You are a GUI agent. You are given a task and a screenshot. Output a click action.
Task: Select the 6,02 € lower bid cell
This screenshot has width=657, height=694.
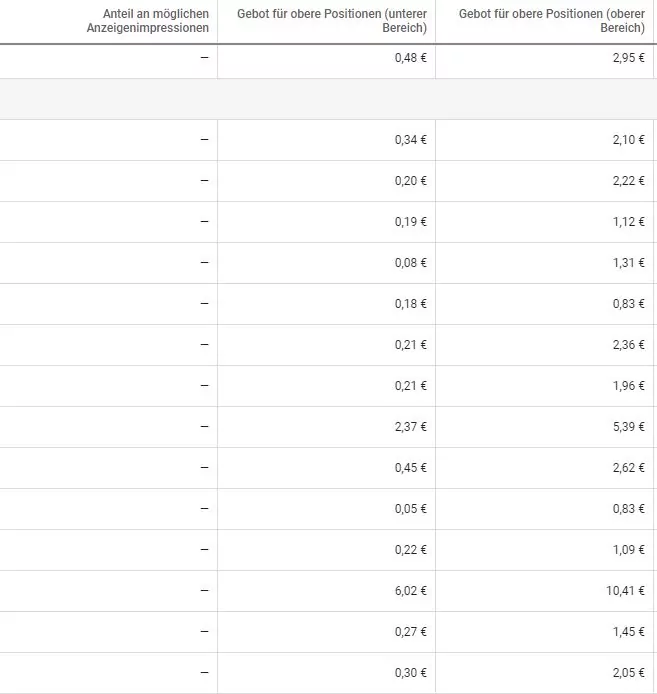point(326,591)
